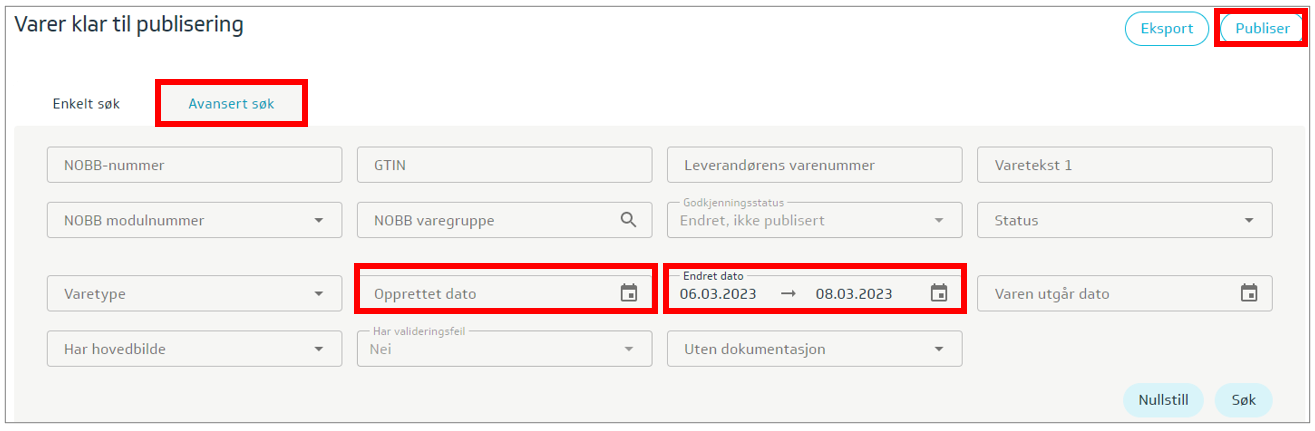Open calendar for Varen utgår dato
1315x431 pixels.
point(1248,293)
